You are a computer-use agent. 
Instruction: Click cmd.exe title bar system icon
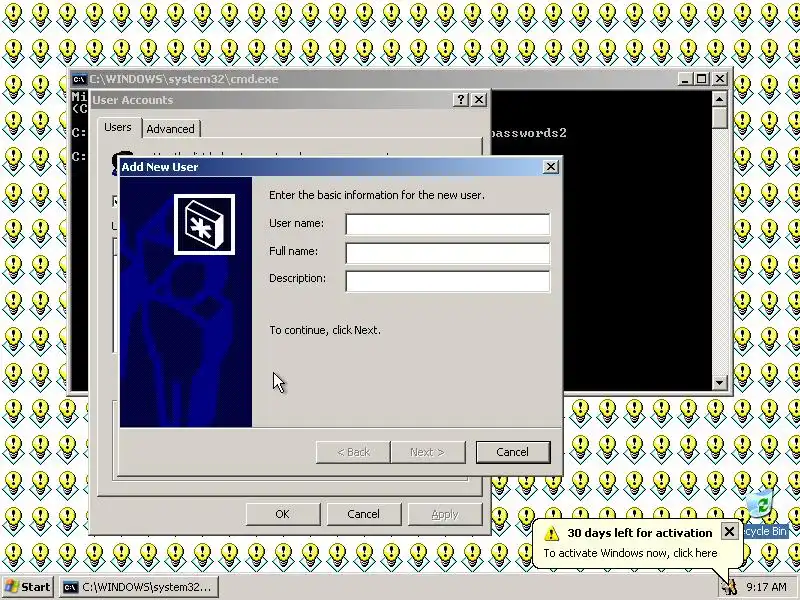(x=79, y=79)
